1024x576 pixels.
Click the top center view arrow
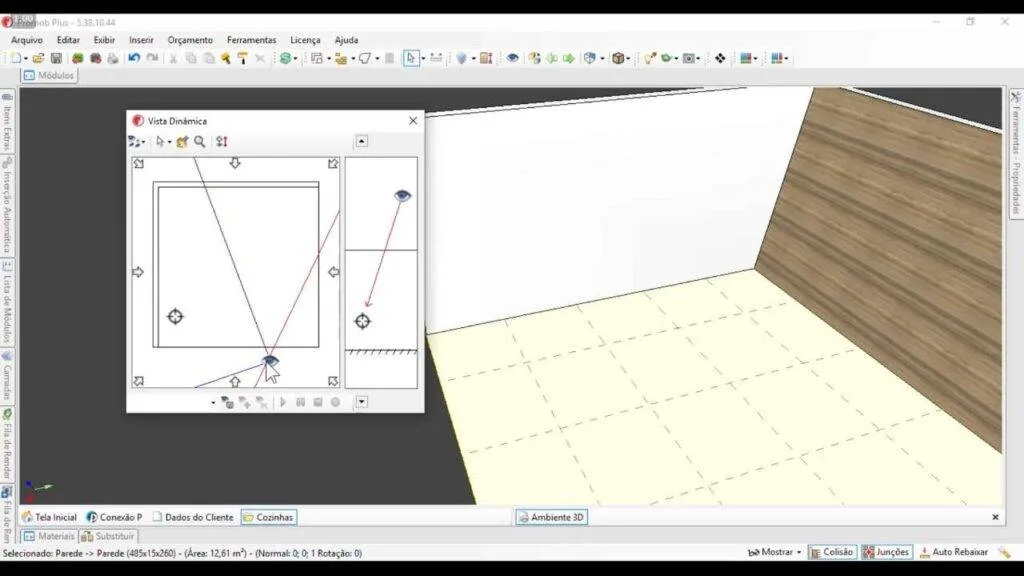click(235, 163)
